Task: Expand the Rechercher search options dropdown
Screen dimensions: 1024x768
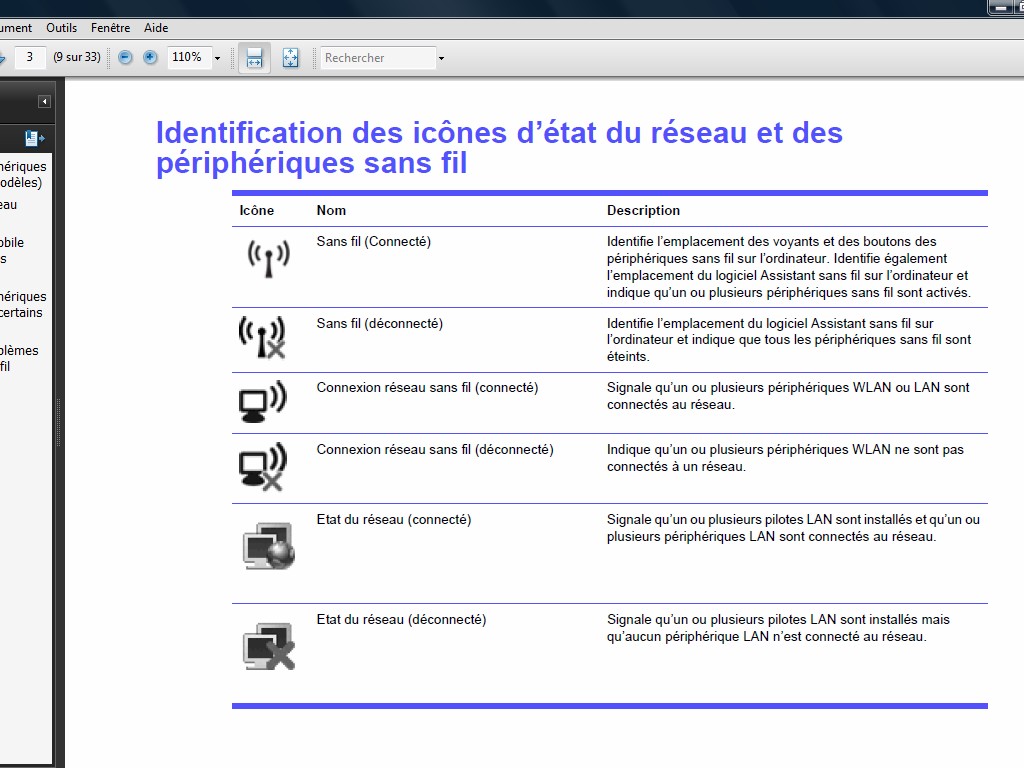Action: point(441,58)
